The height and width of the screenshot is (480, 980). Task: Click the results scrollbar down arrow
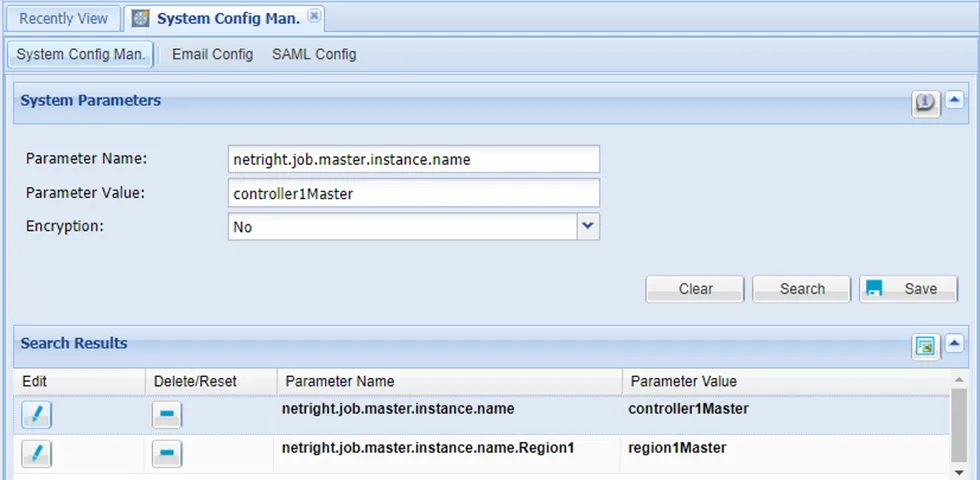pos(959,472)
